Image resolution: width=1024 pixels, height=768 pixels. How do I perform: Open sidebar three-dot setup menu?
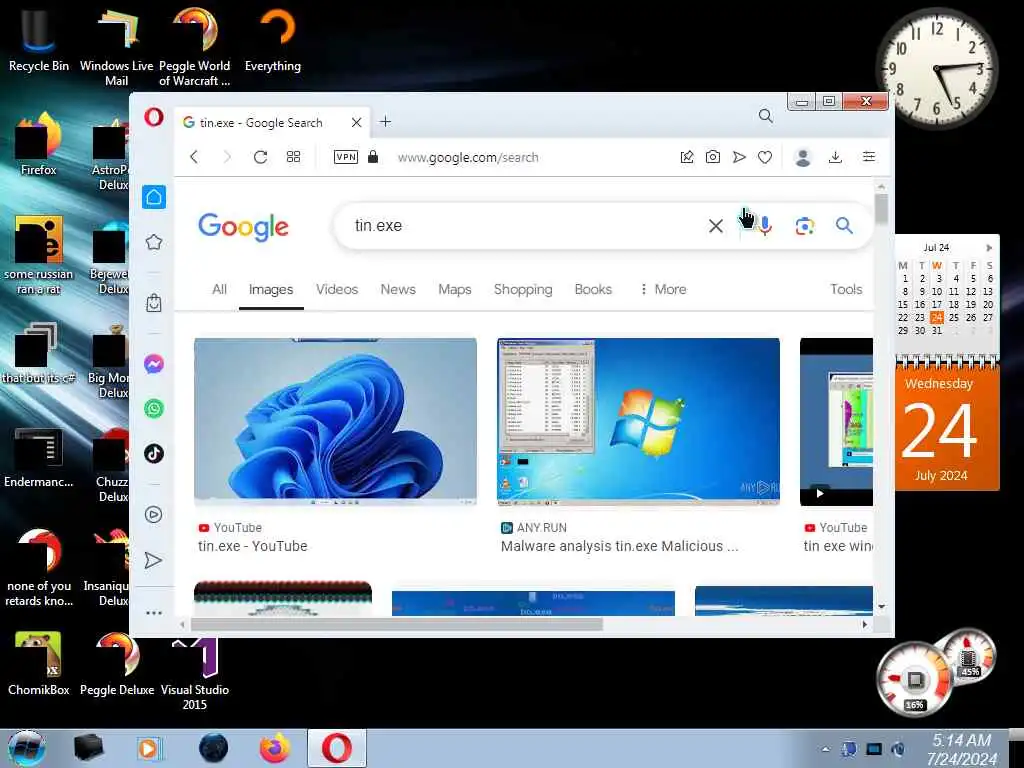click(x=154, y=613)
